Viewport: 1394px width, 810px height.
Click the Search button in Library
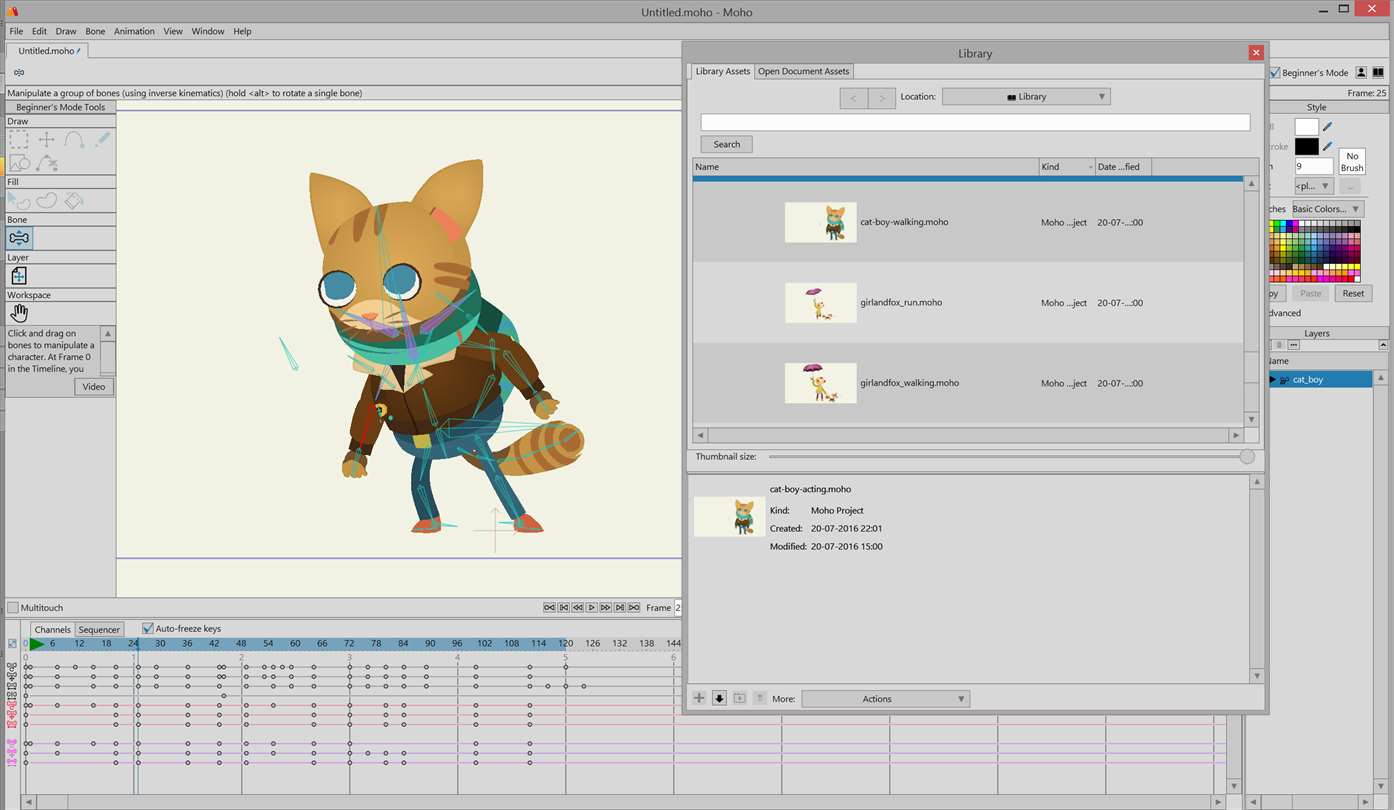pyautogui.click(x=726, y=144)
